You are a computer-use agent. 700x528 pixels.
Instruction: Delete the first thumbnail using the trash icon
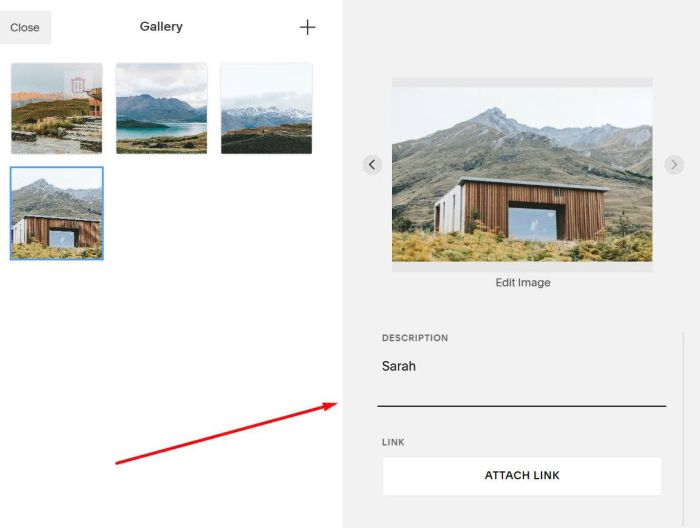pos(78,84)
